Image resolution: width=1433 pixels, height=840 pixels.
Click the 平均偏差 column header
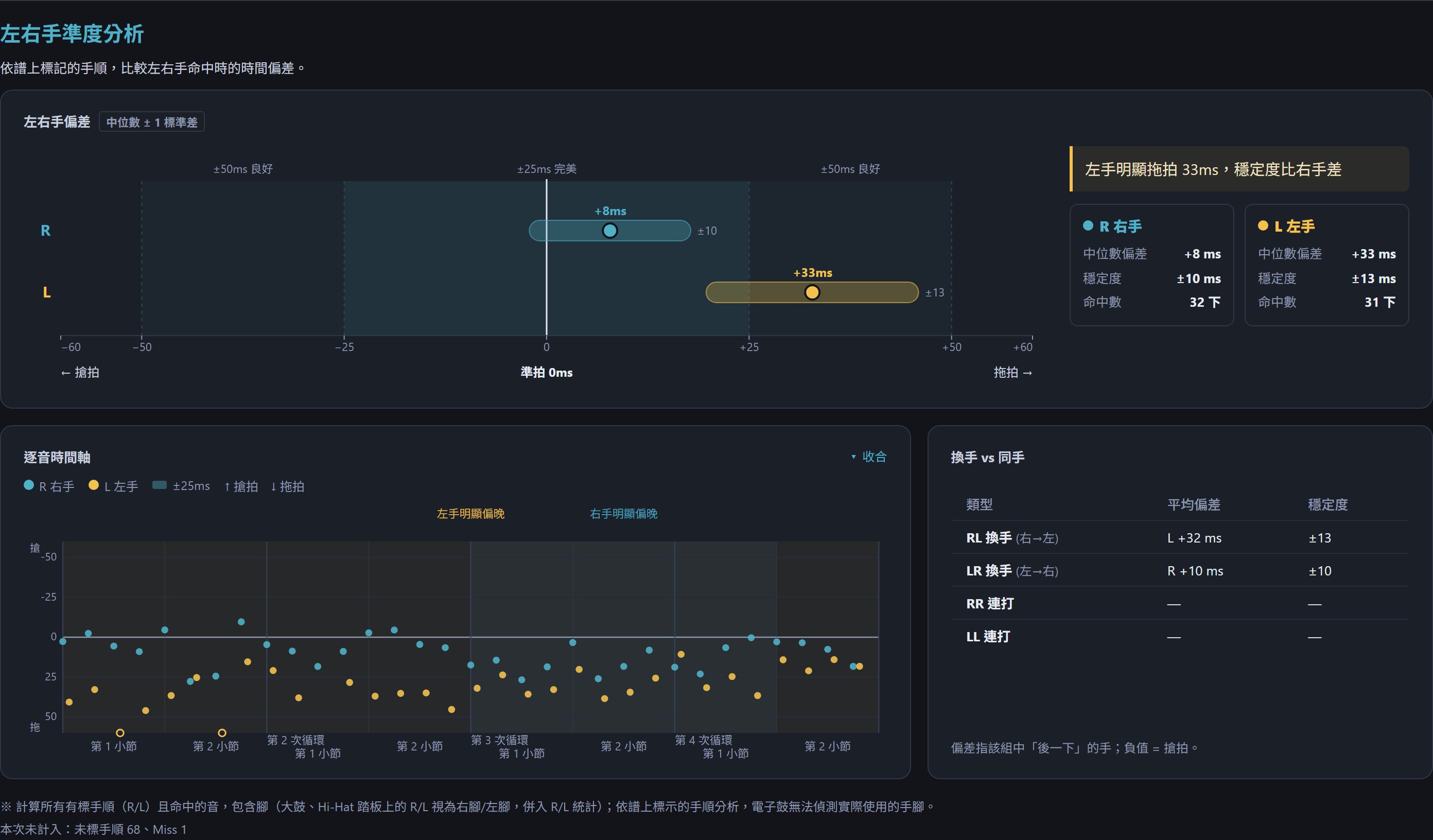(1194, 504)
